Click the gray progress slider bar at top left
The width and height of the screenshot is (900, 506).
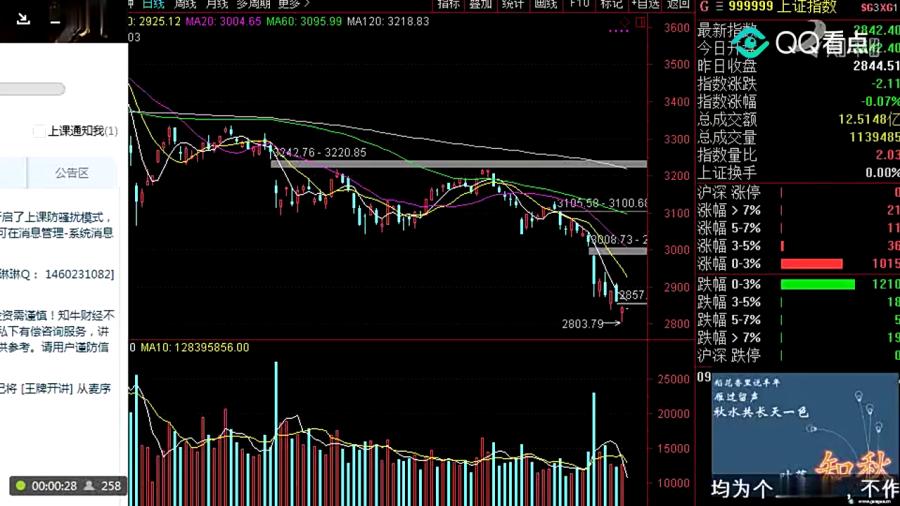[x=32, y=89]
